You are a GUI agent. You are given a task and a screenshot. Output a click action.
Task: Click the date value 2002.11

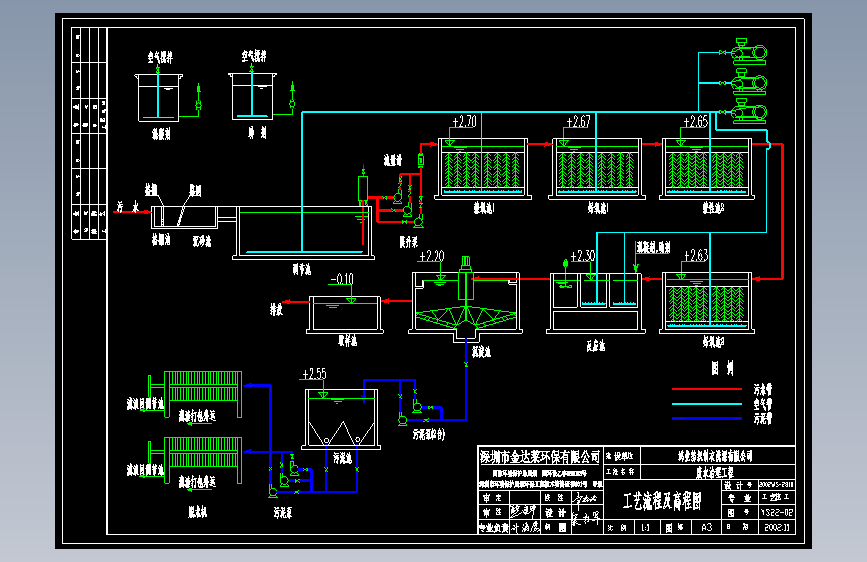[777, 528]
